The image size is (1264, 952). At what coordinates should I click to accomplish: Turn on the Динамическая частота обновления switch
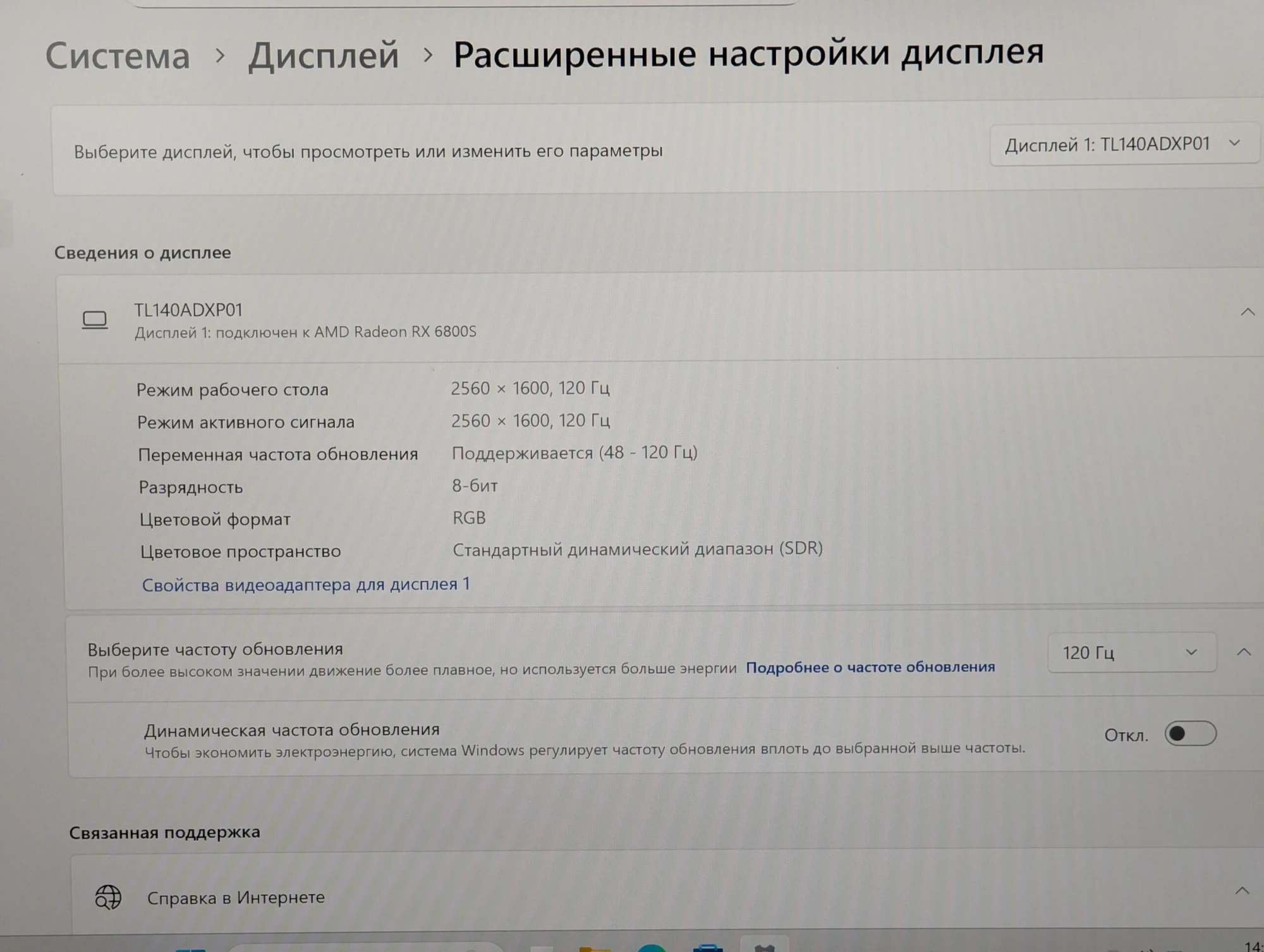pyautogui.click(x=1191, y=733)
